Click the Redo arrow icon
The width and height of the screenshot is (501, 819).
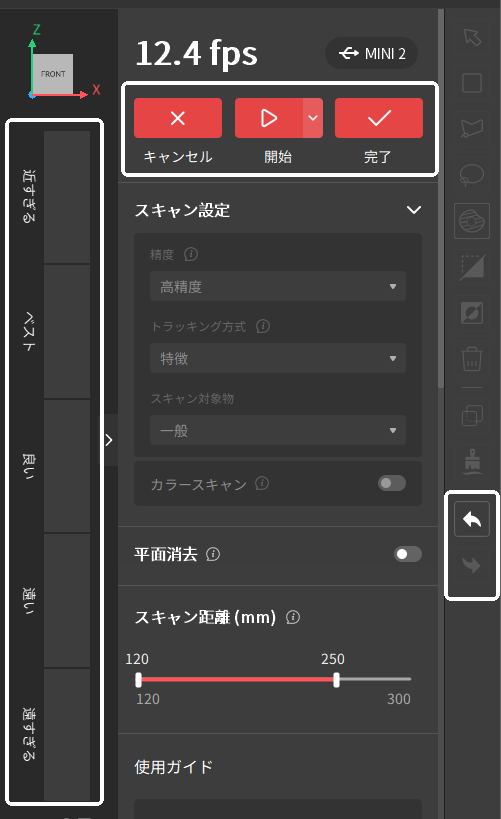[x=472, y=565]
